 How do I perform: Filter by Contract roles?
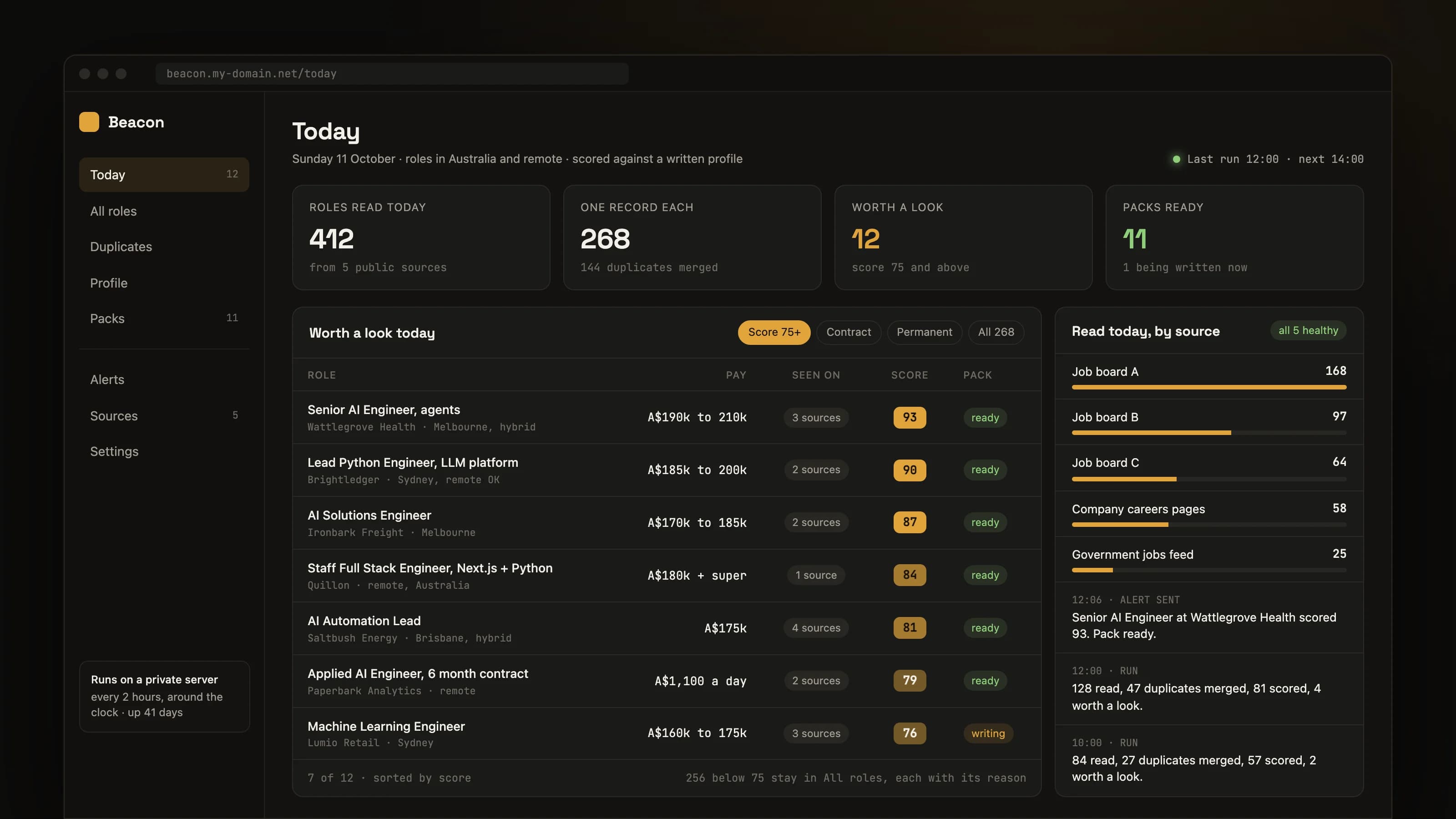click(849, 332)
